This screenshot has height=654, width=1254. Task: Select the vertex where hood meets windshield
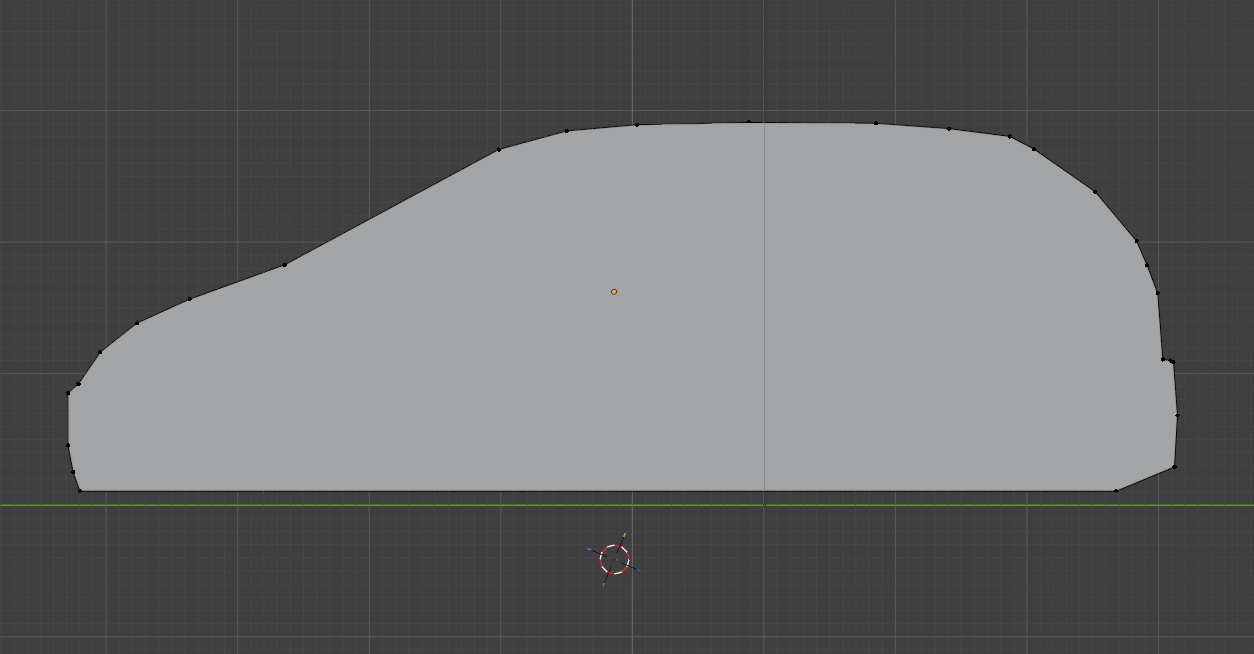[x=285, y=265]
